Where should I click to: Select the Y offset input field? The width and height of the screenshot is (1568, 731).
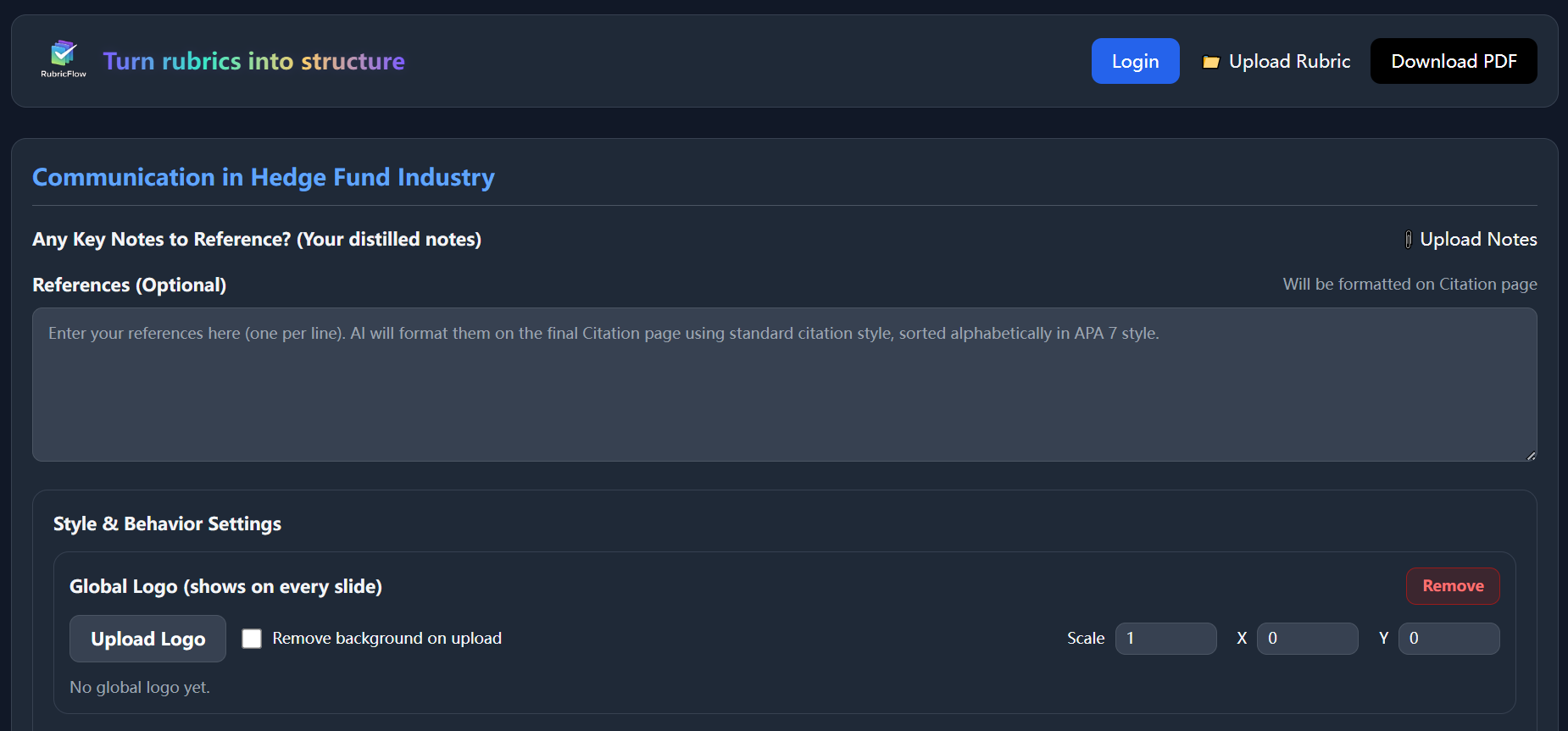[1448, 639]
